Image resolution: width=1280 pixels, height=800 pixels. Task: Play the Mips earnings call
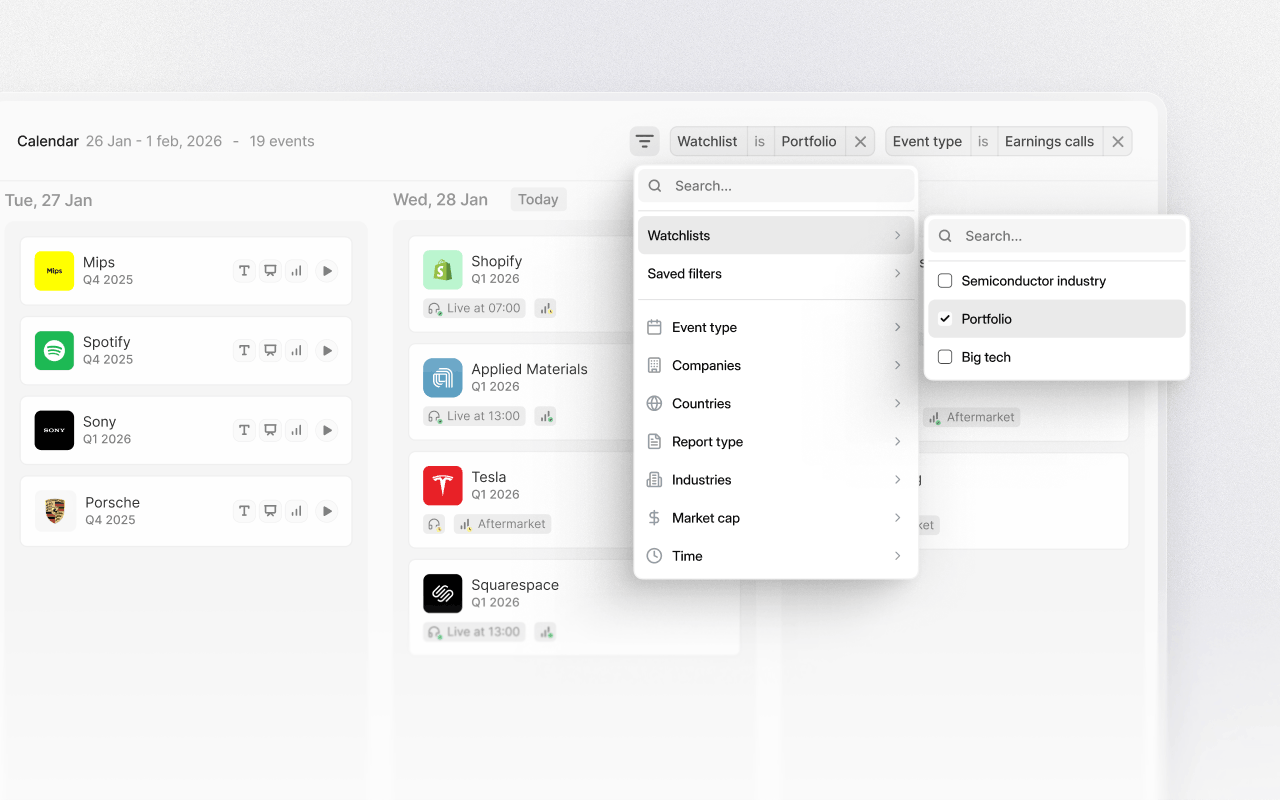click(327, 270)
